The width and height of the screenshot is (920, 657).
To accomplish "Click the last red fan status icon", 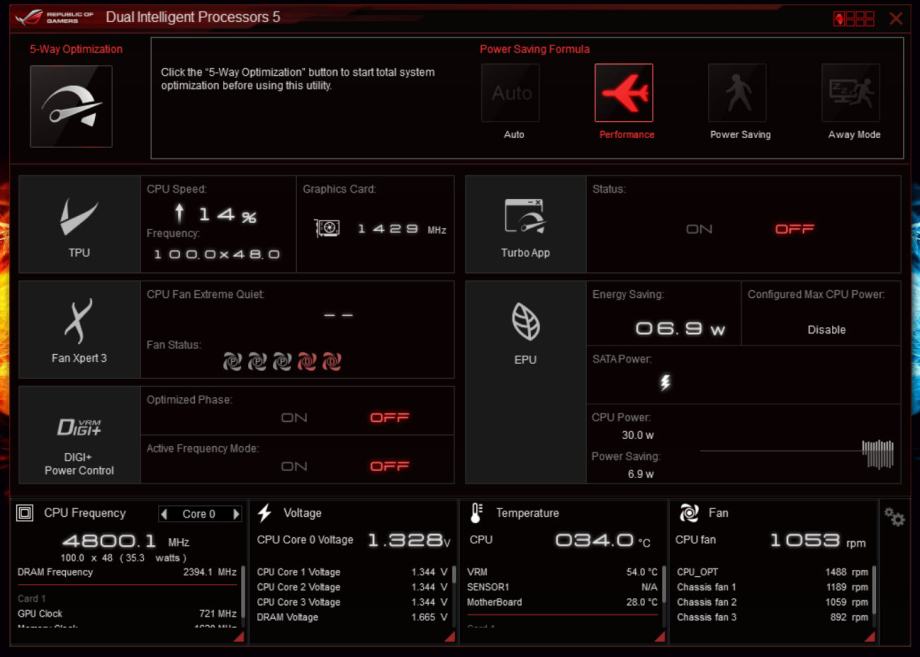I will pyautogui.click(x=332, y=362).
